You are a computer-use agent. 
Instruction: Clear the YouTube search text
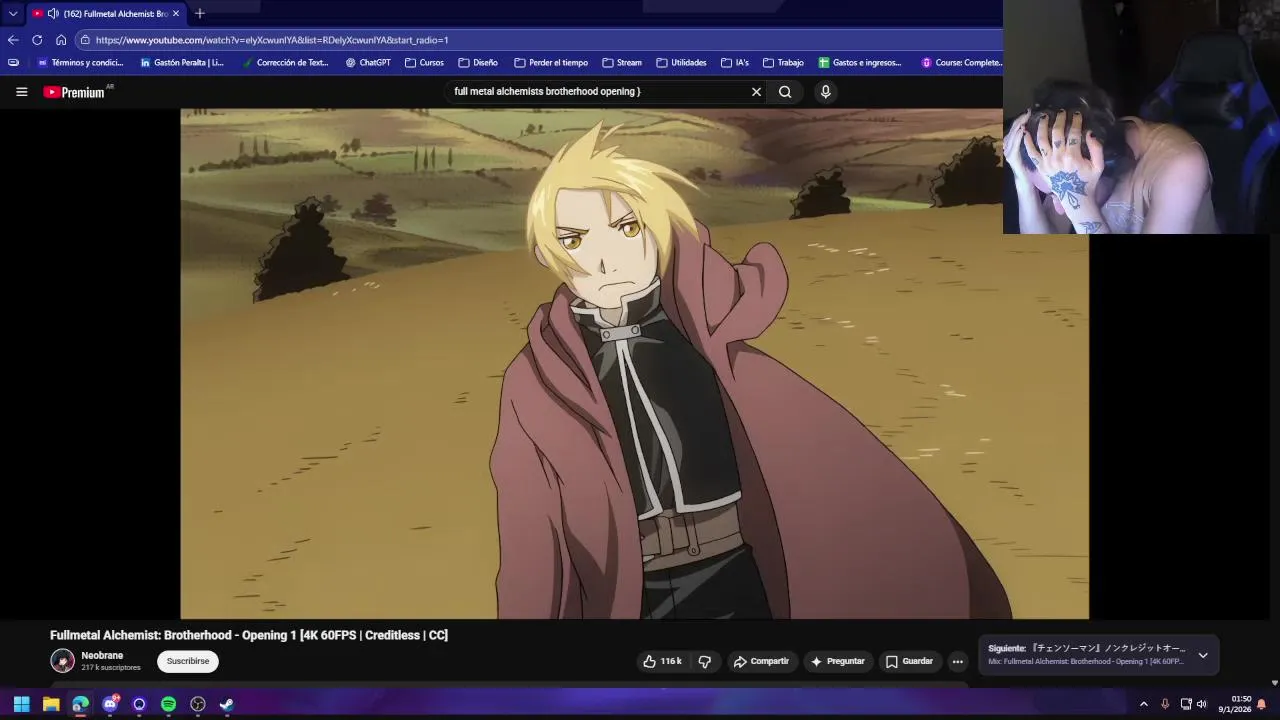756,92
